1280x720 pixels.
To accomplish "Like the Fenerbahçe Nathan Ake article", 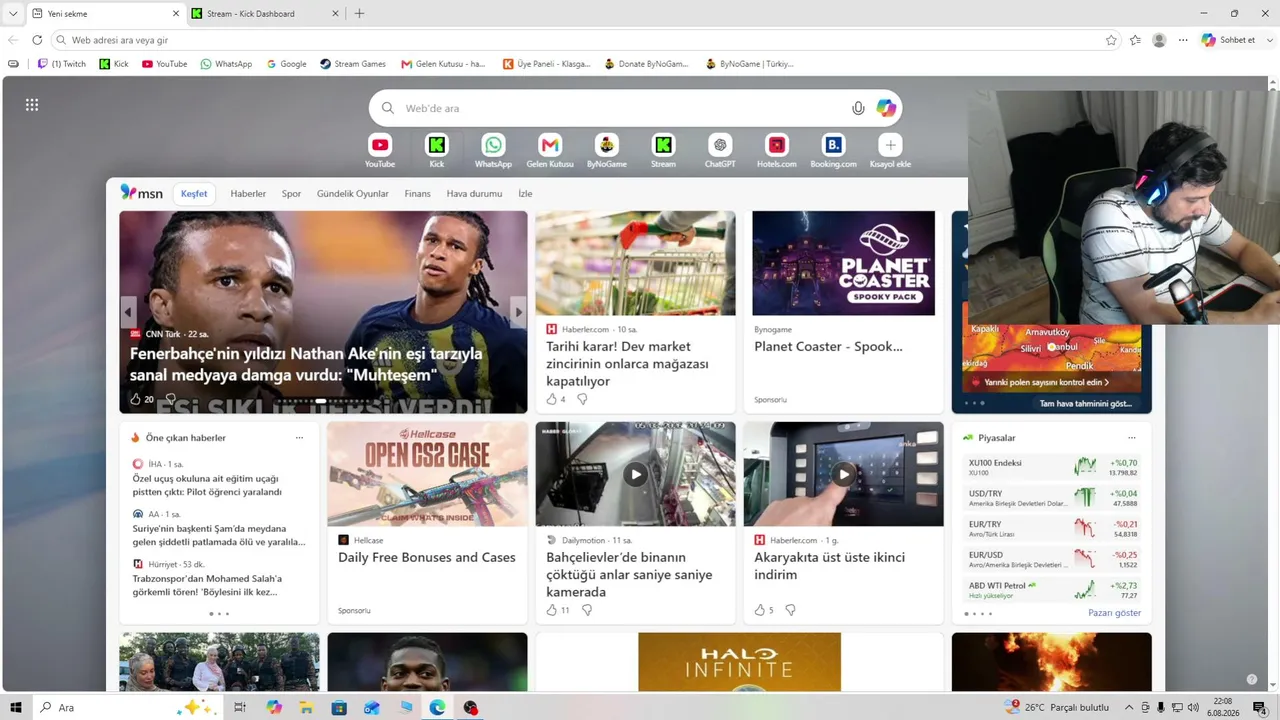I will pos(136,399).
